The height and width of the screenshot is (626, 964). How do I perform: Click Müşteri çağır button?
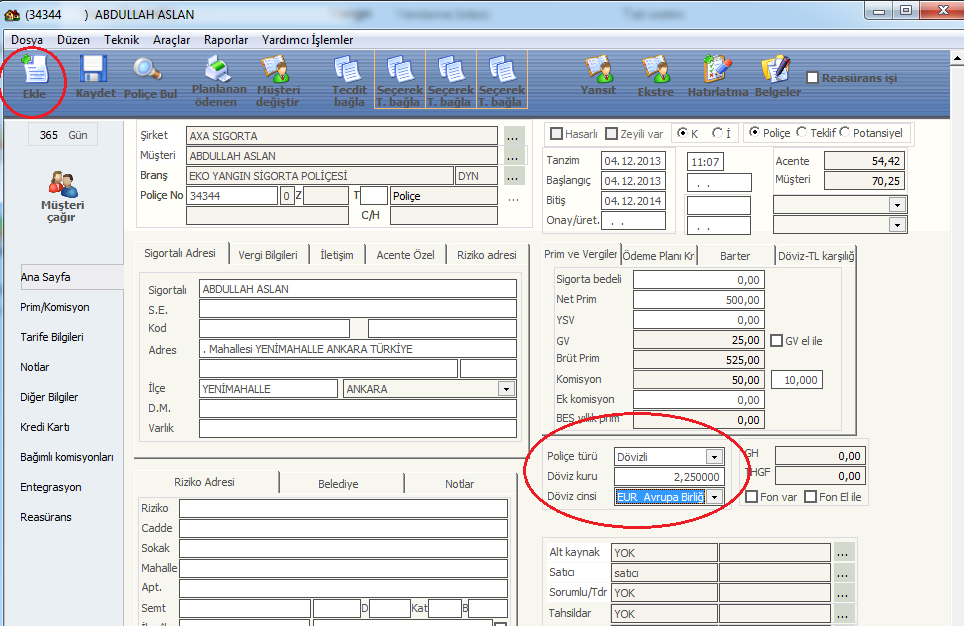[63, 195]
